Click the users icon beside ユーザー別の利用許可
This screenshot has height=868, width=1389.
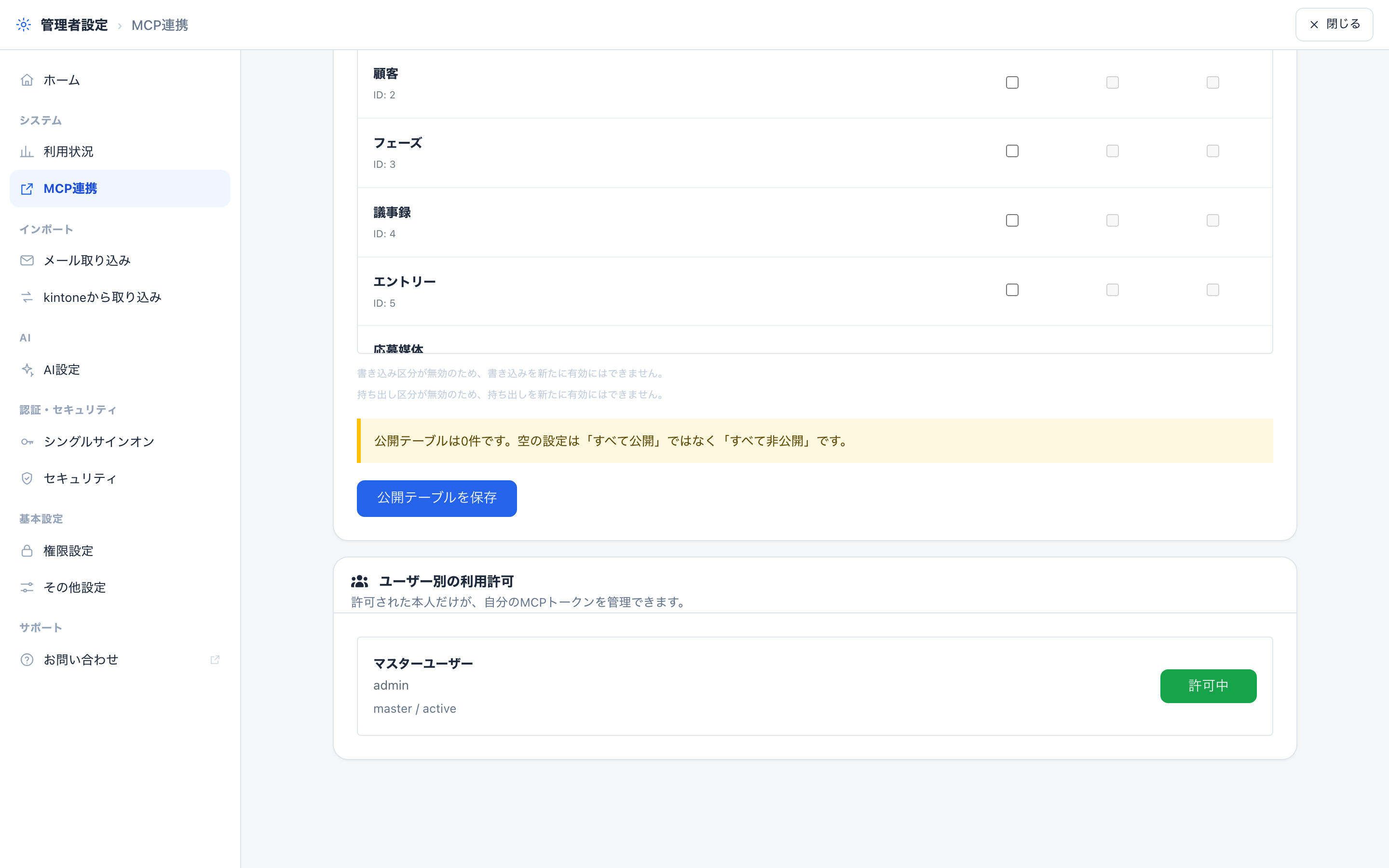pyautogui.click(x=359, y=582)
